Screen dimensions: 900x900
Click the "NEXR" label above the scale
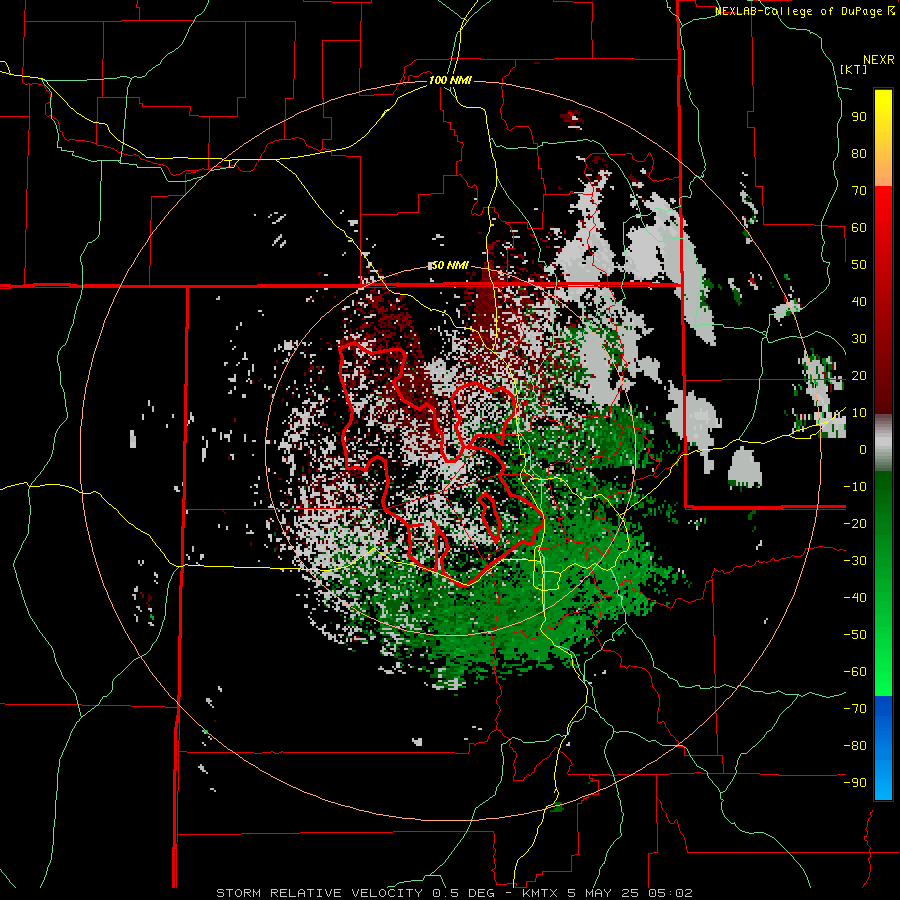[x=879, y=60]
